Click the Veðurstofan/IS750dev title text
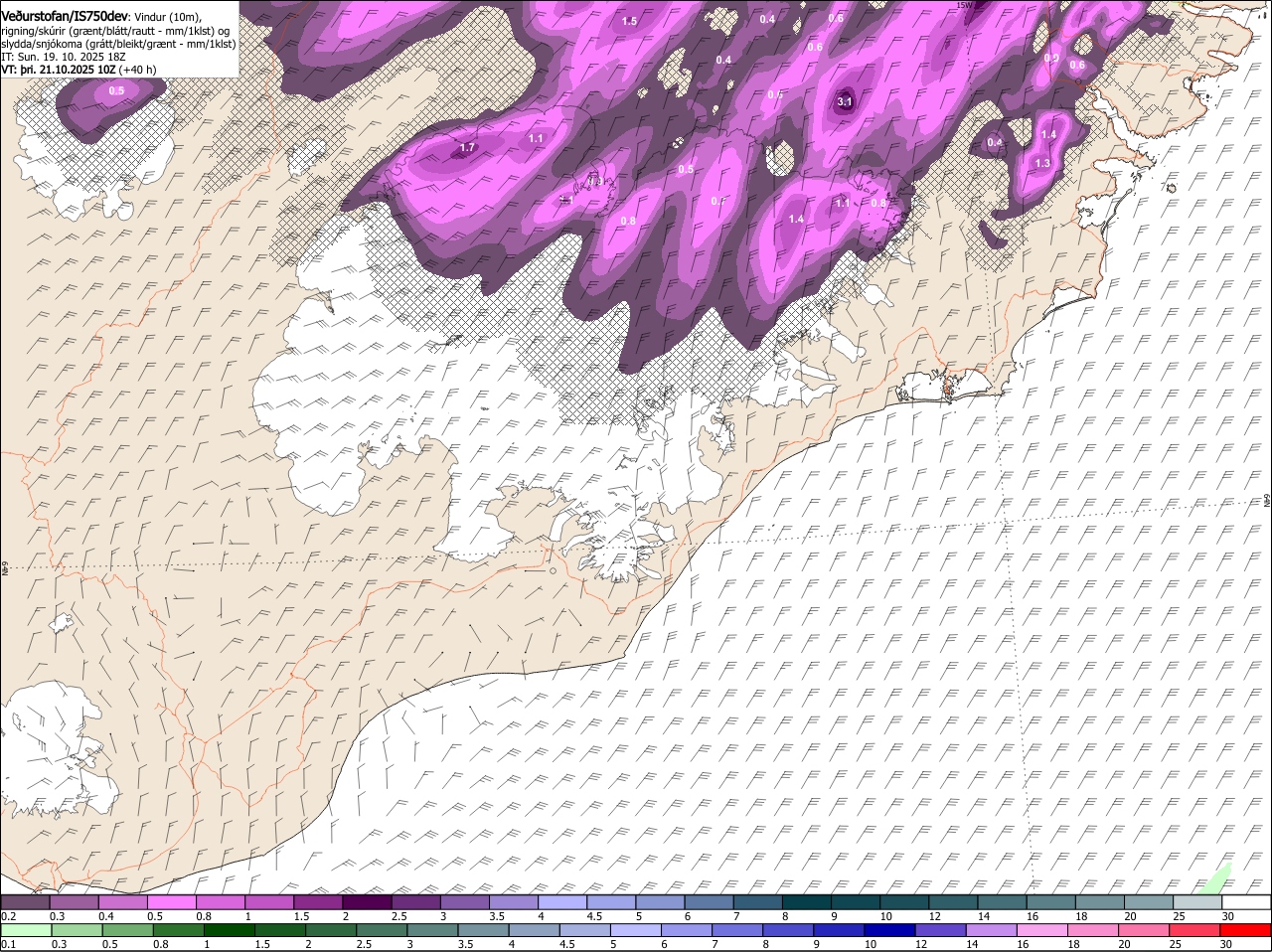Screen dimensions: 1272x952 [65, 16]
